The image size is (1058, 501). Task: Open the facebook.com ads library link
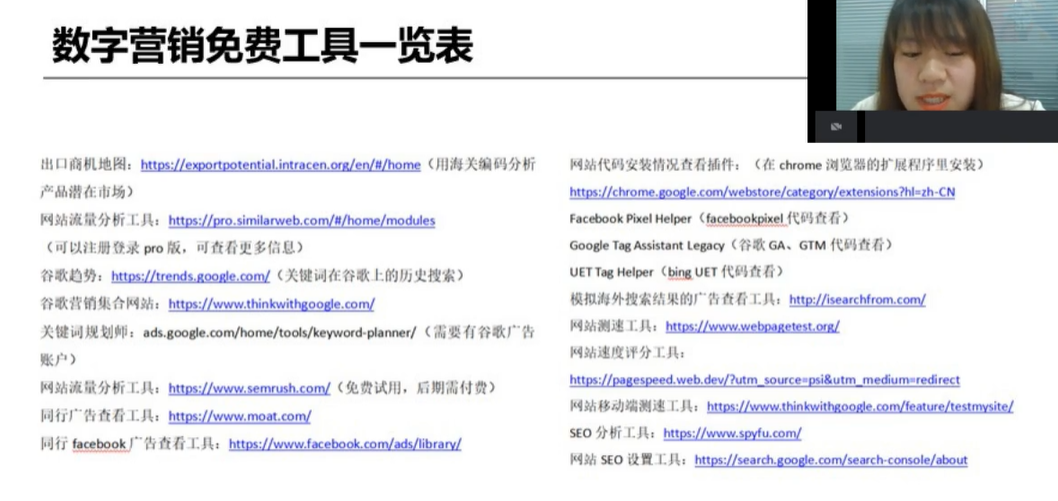pos(345,444)
